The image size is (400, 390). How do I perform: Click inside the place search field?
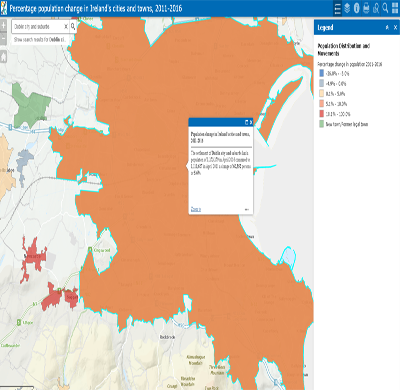(x=37, y=27)
